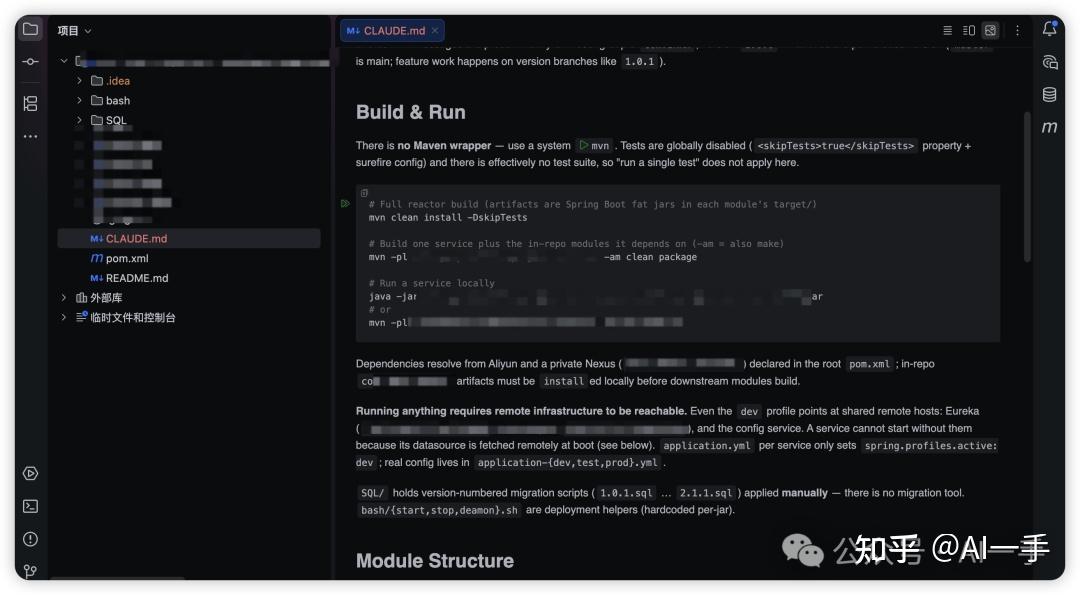Run the code block from the gutter
The height and width of the screenshot is (595, 1080).
tap(345, 204)
